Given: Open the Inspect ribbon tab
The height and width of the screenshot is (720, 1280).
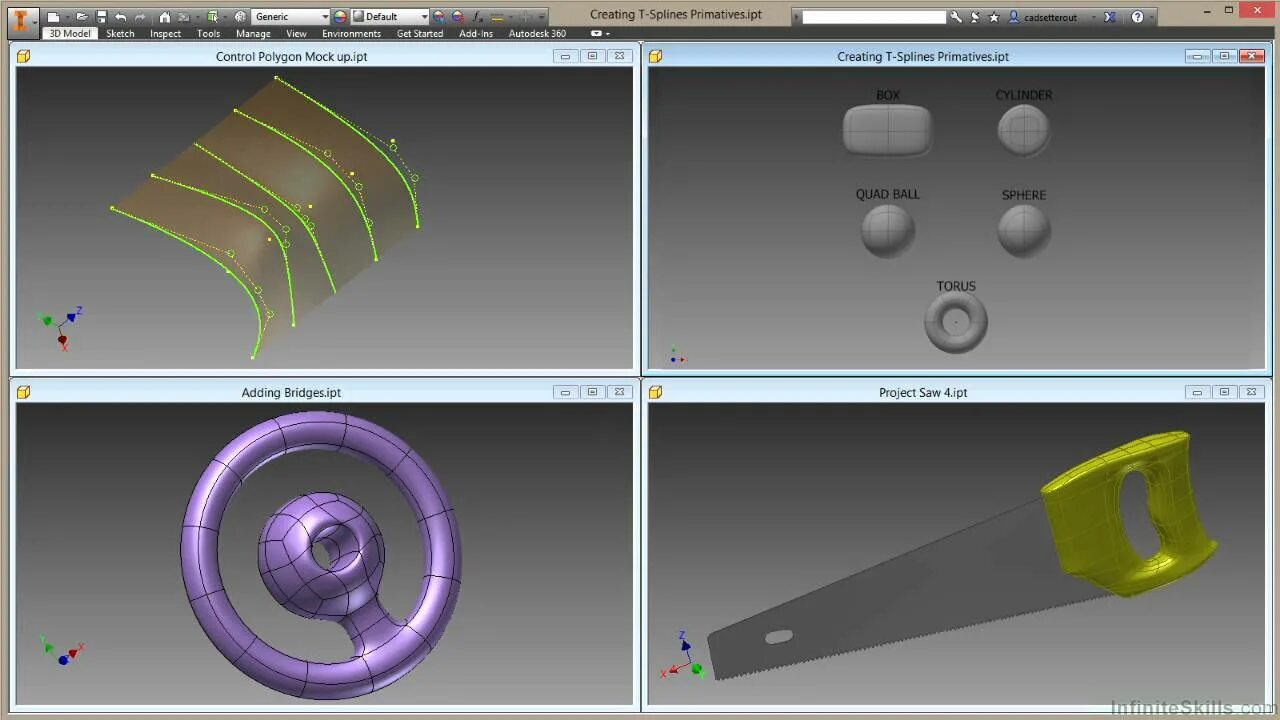Looking at the screenshot, I should [165, 33].
